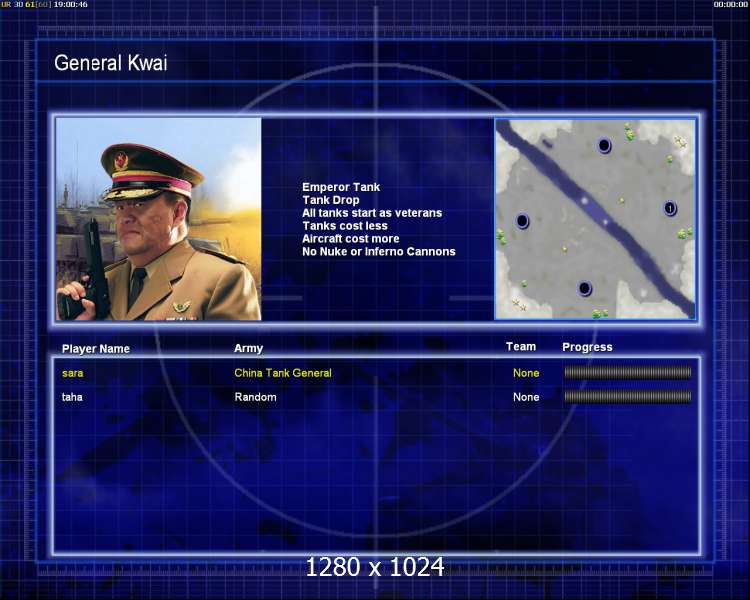Select player name "sara"

point(73,373)
